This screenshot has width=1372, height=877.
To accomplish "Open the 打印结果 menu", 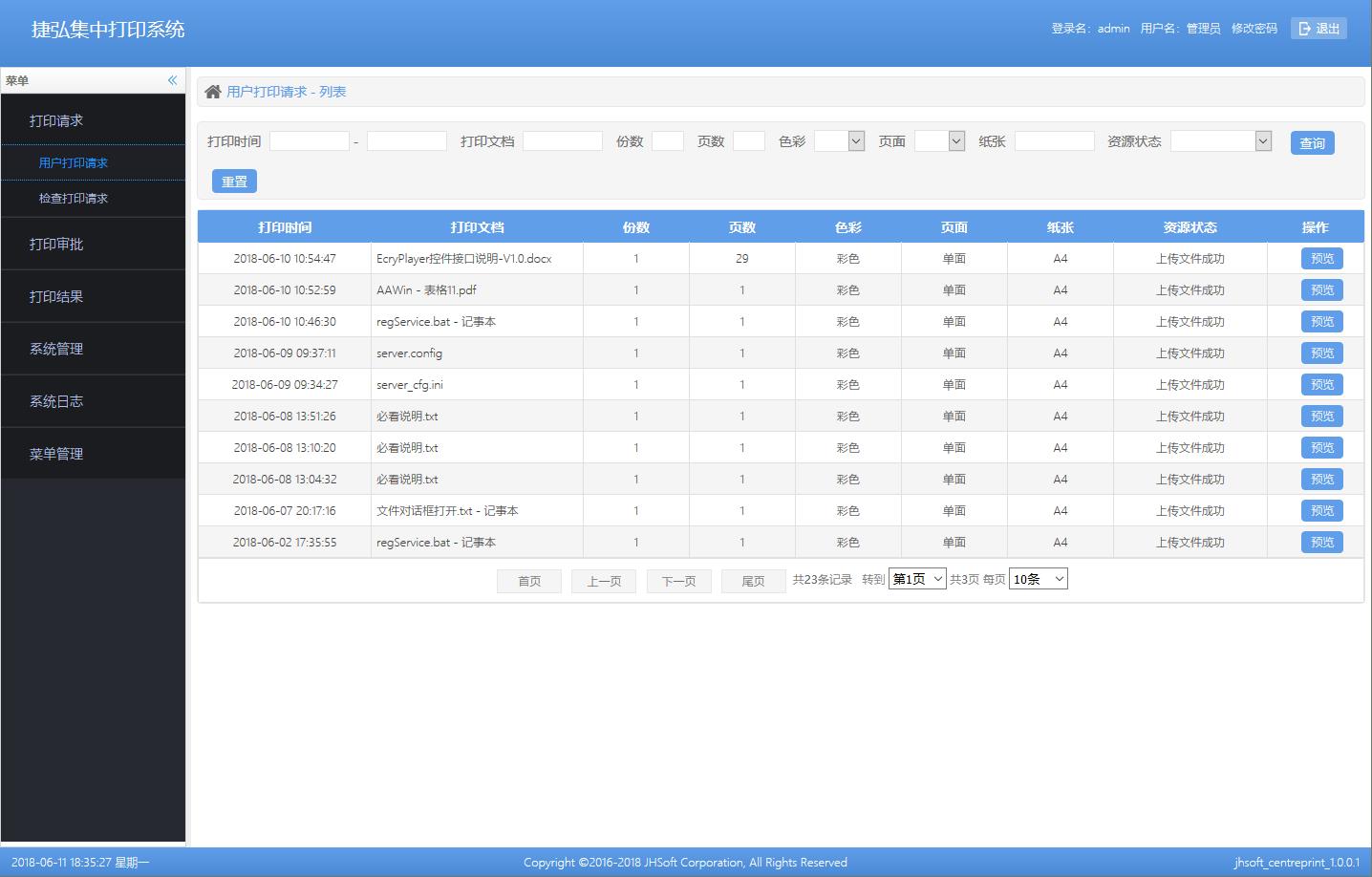I will [x=93, y=296].
